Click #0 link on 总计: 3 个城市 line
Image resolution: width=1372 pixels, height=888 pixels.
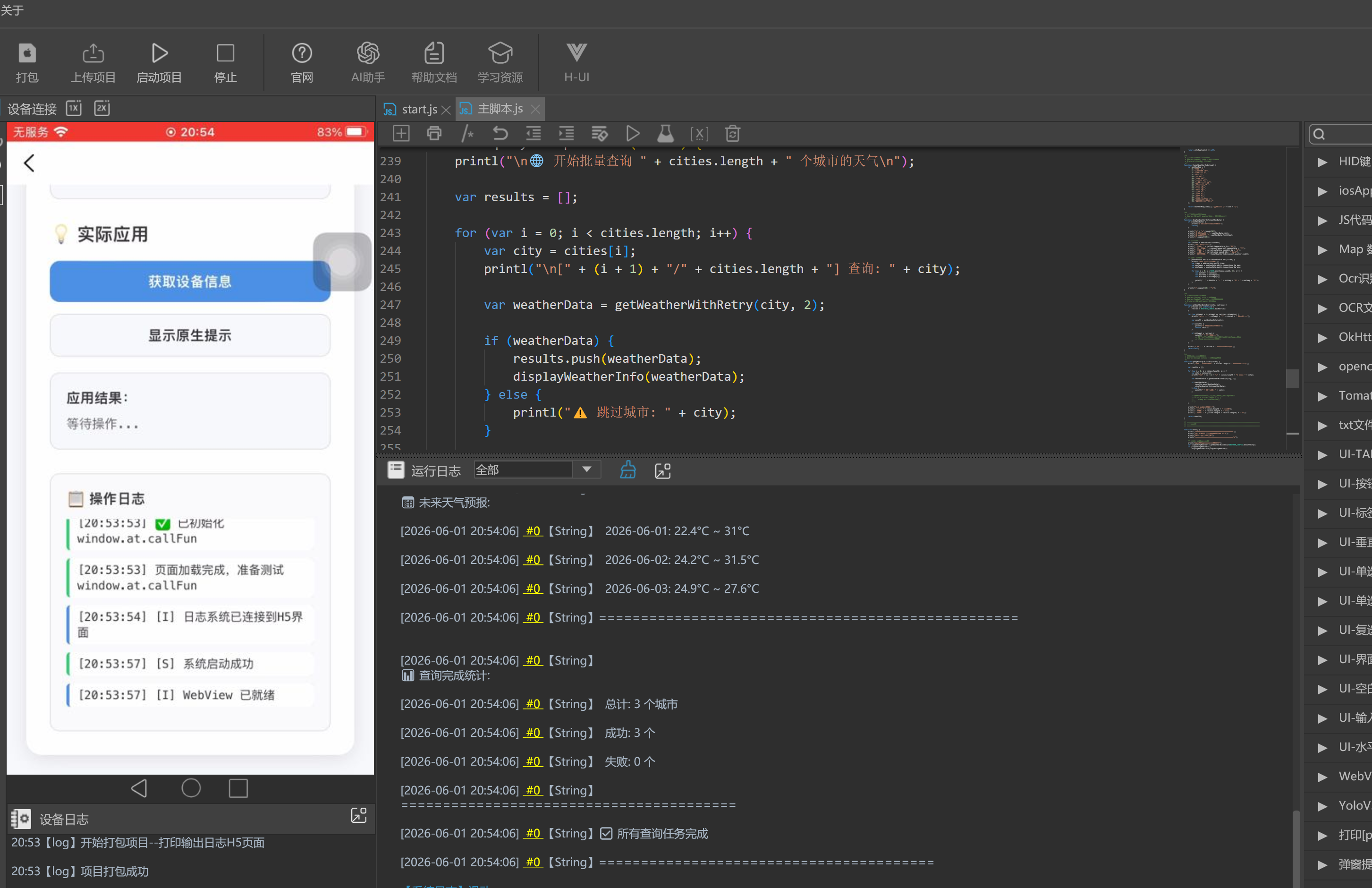coord(533,704)
